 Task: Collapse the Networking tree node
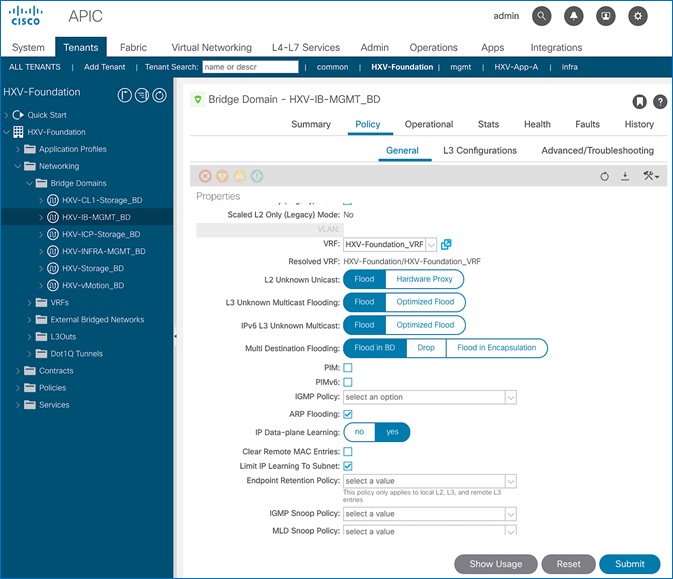pyautogui.click(x=18, y=166)
